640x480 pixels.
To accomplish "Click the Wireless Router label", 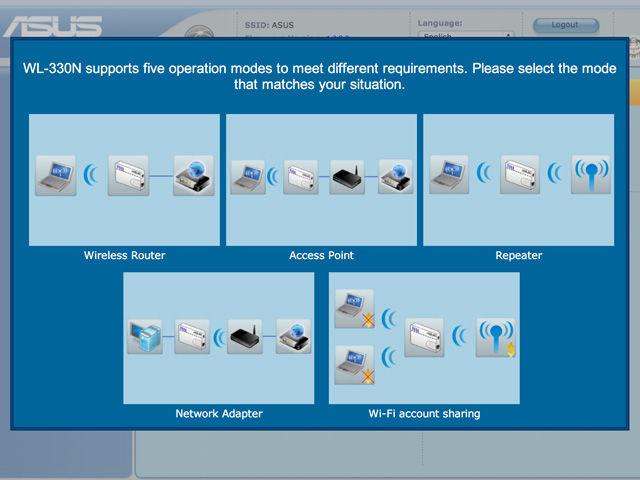I will click(124, 256).
